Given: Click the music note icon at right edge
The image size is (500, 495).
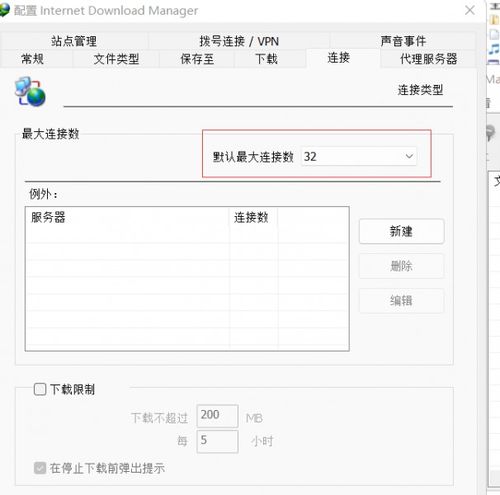Looking at the screenshot, I should click(x=494, y=49).
